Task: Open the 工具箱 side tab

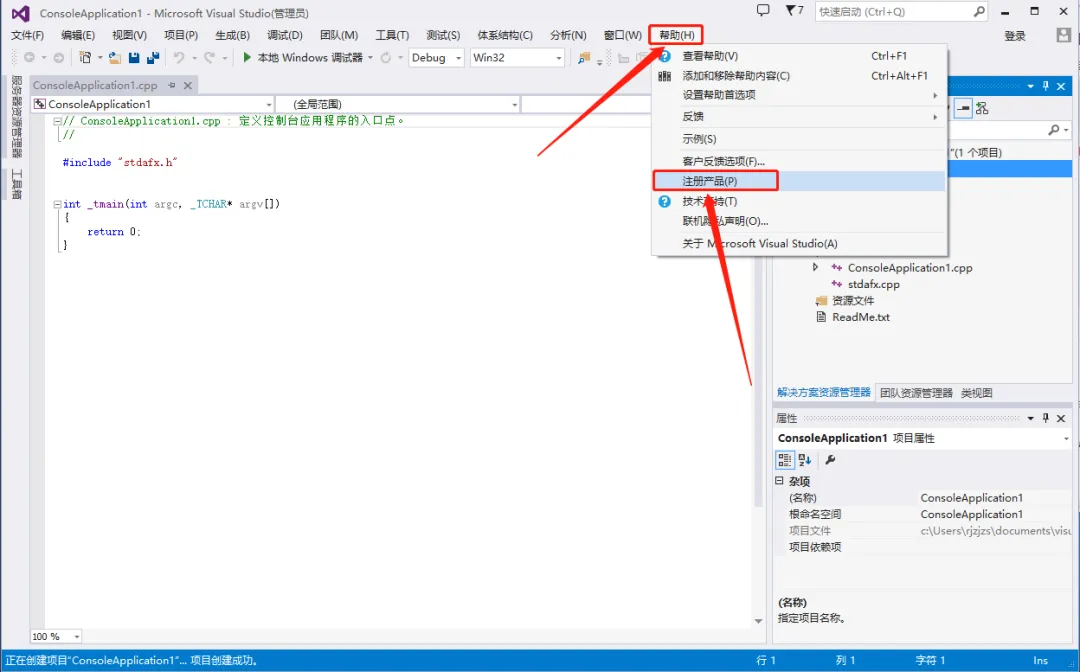Action: pyautogui.click(x=17, y=184)
